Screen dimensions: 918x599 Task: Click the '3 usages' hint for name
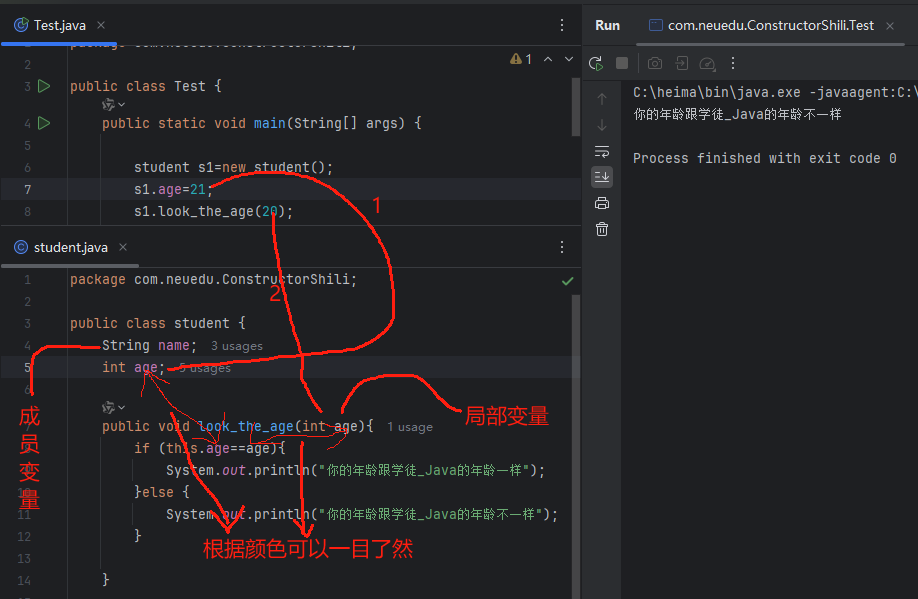(x=237, y=346)
